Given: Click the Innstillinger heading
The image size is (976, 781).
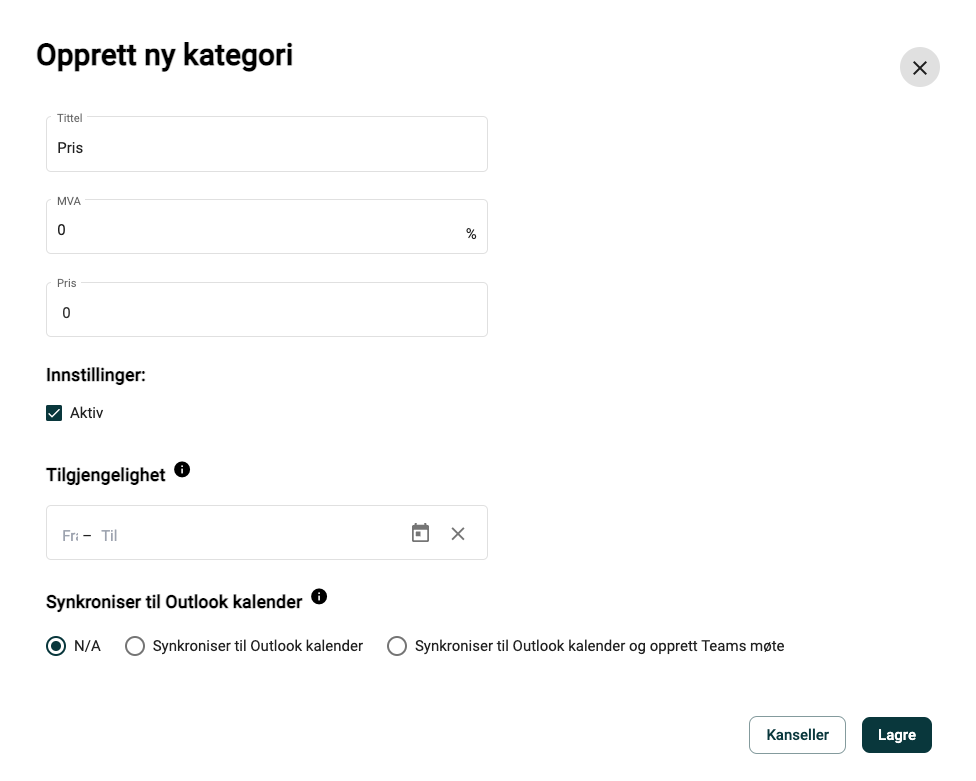Looking at the screenshot, I should click(96, 375).
